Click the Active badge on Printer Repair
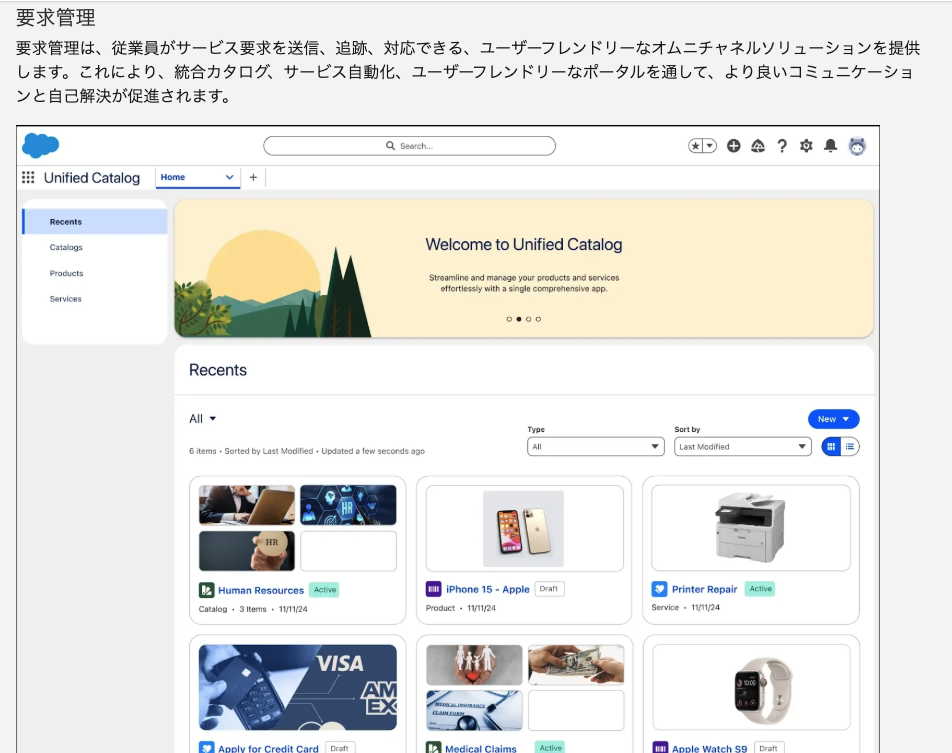 tap(760, 588)
